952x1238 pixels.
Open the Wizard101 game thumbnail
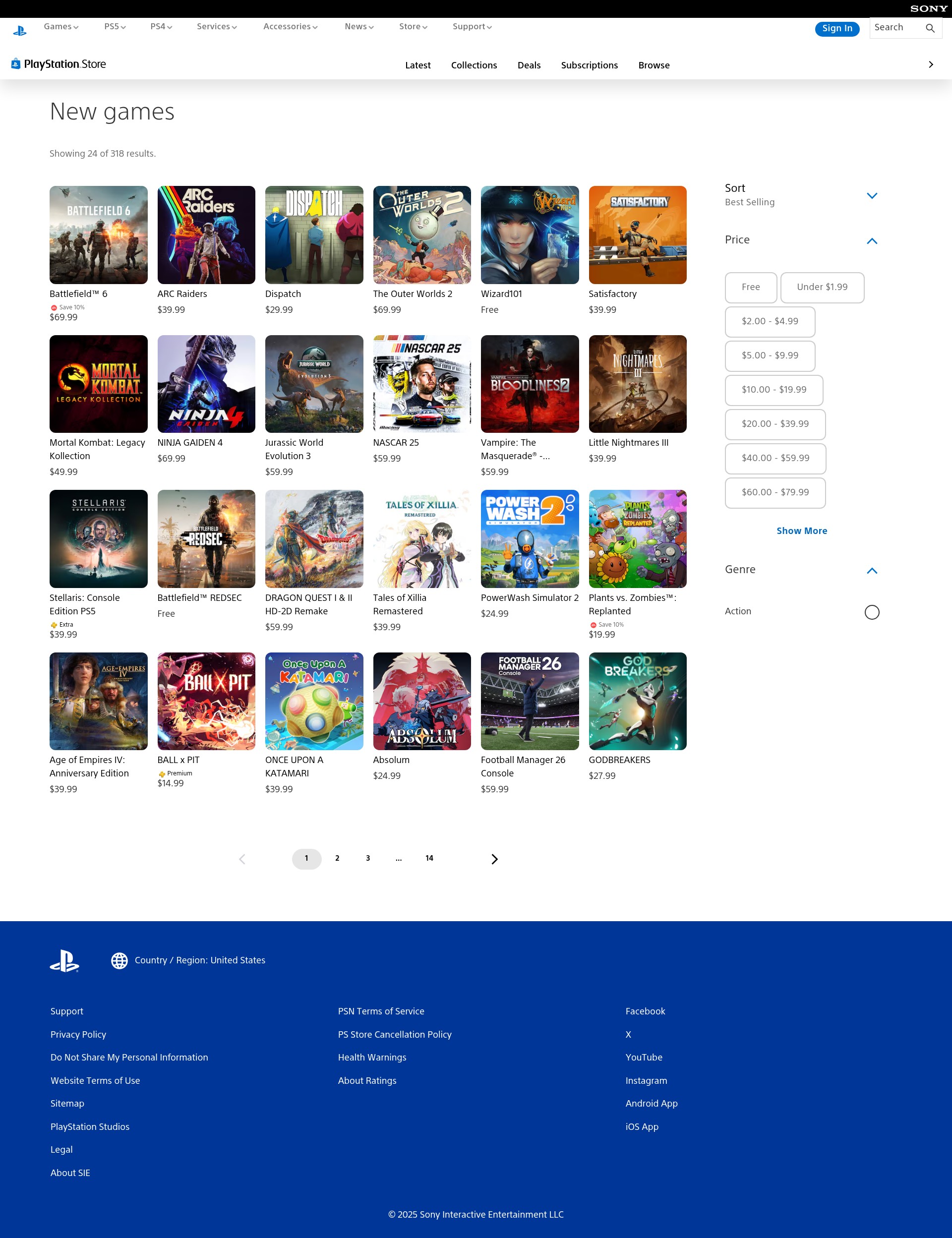(530, 235)
